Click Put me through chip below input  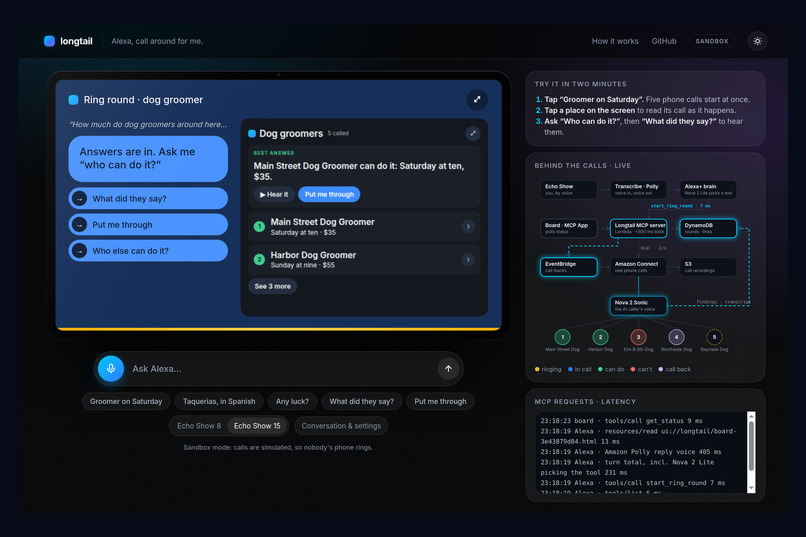(441, 401)
